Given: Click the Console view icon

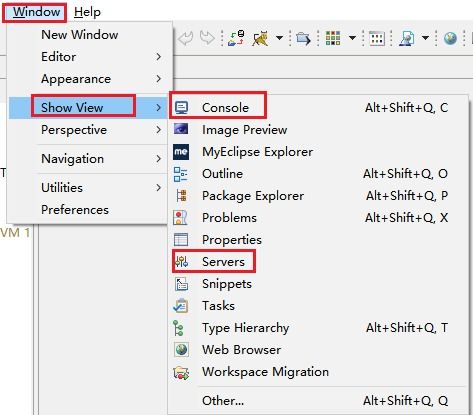Looking at the screenshot, I should pyautogui.click(x=181, y=108).
